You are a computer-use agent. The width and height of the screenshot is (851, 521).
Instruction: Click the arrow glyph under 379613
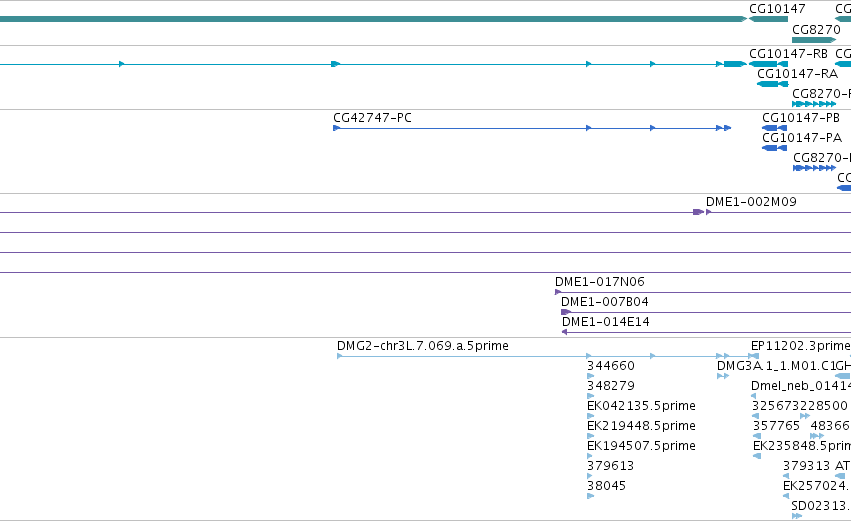pos(590,476)
